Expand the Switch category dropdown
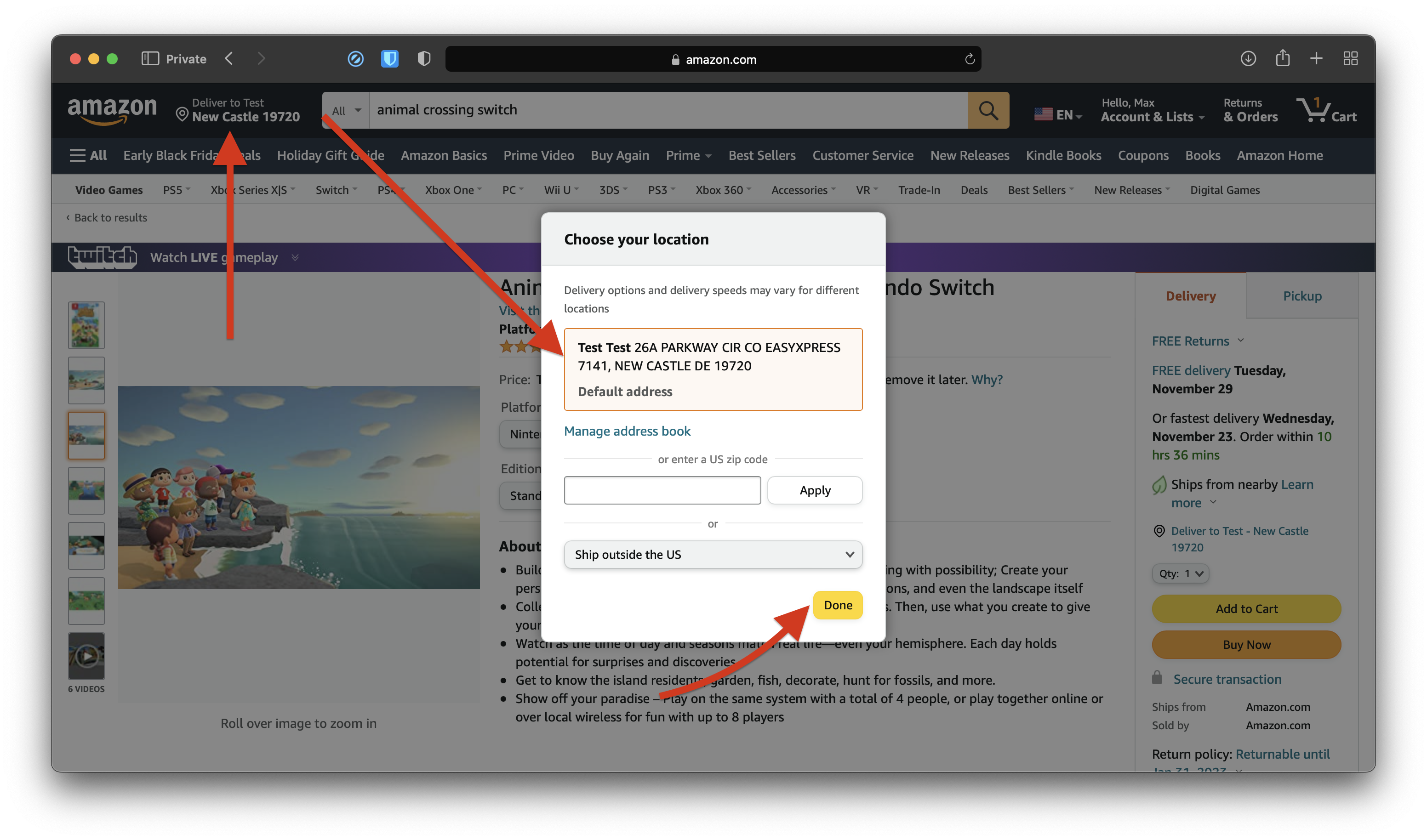 coord(337,190)
